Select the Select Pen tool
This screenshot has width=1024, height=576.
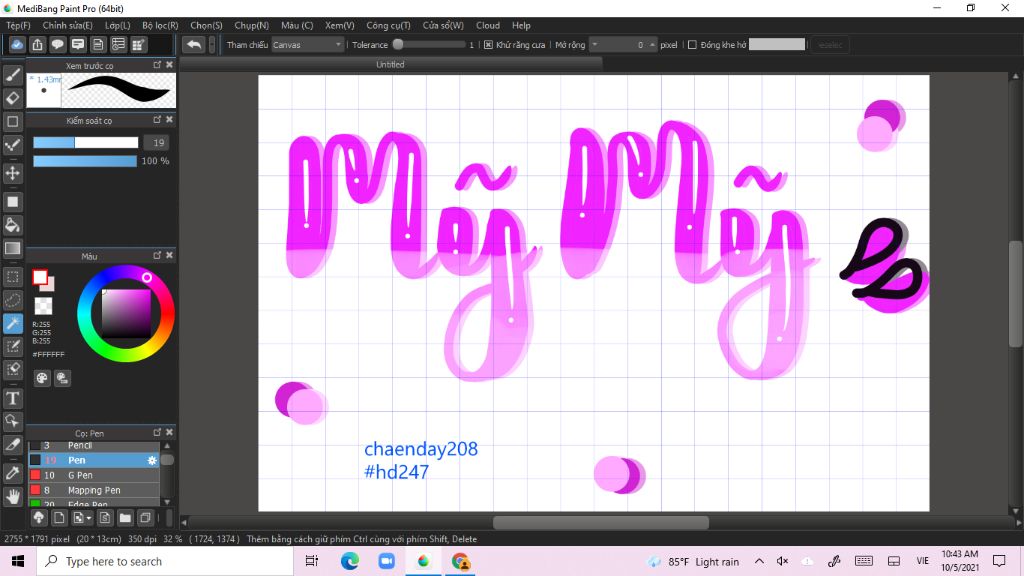coord(12,346)
